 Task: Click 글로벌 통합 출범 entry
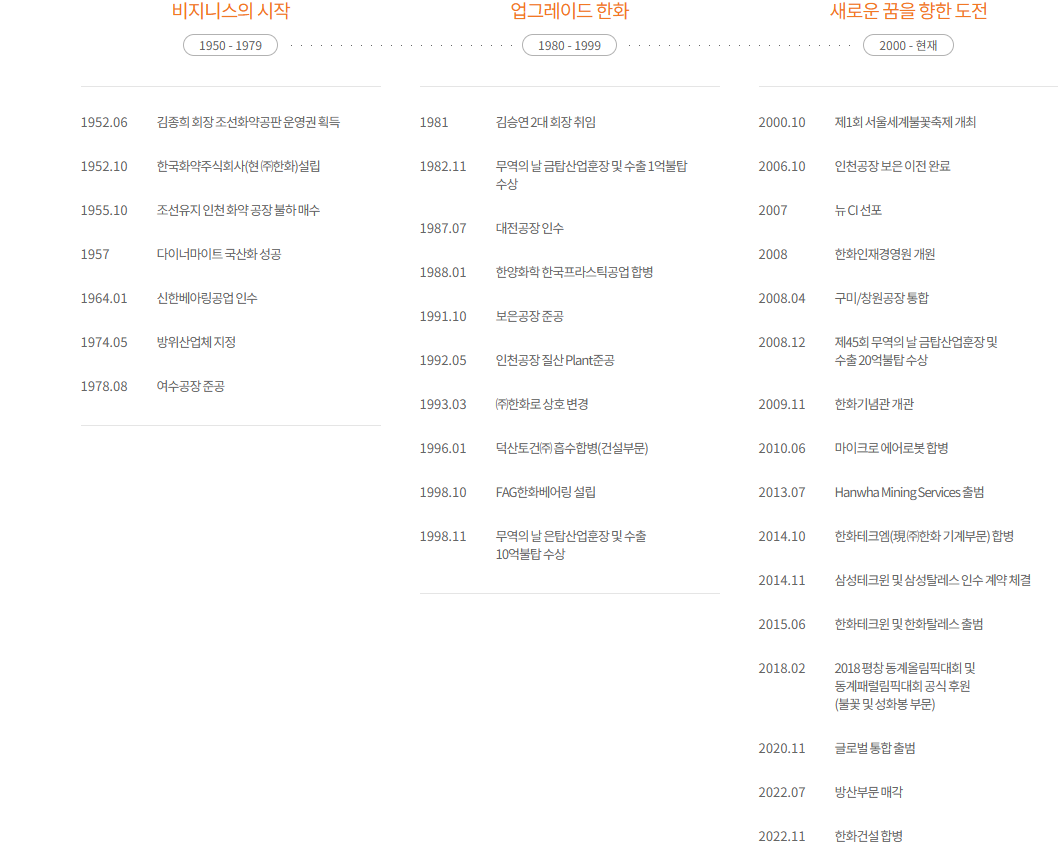pyautogui.click(x=874, y=748)
